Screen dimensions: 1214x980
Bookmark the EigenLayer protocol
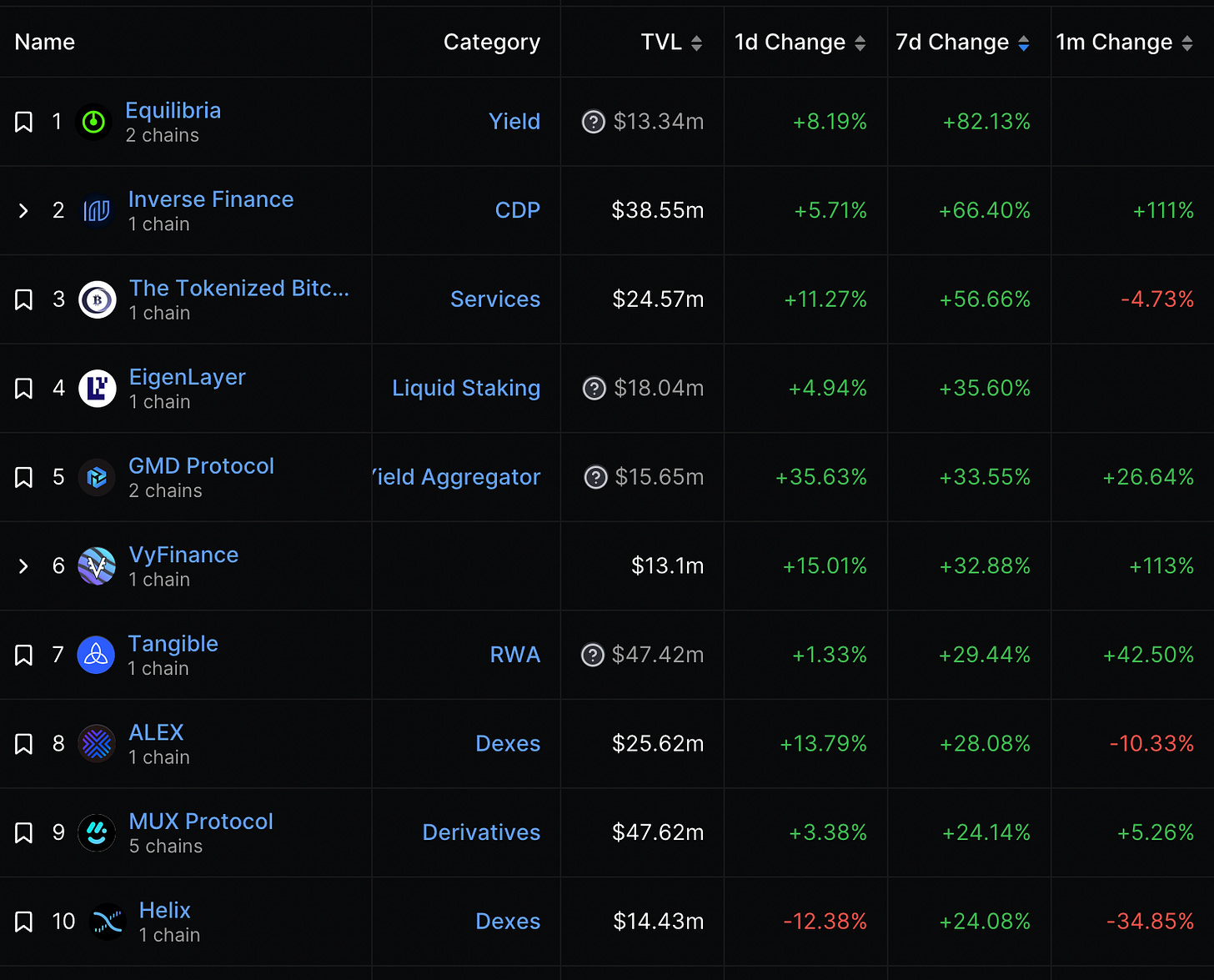click(24, 389)
